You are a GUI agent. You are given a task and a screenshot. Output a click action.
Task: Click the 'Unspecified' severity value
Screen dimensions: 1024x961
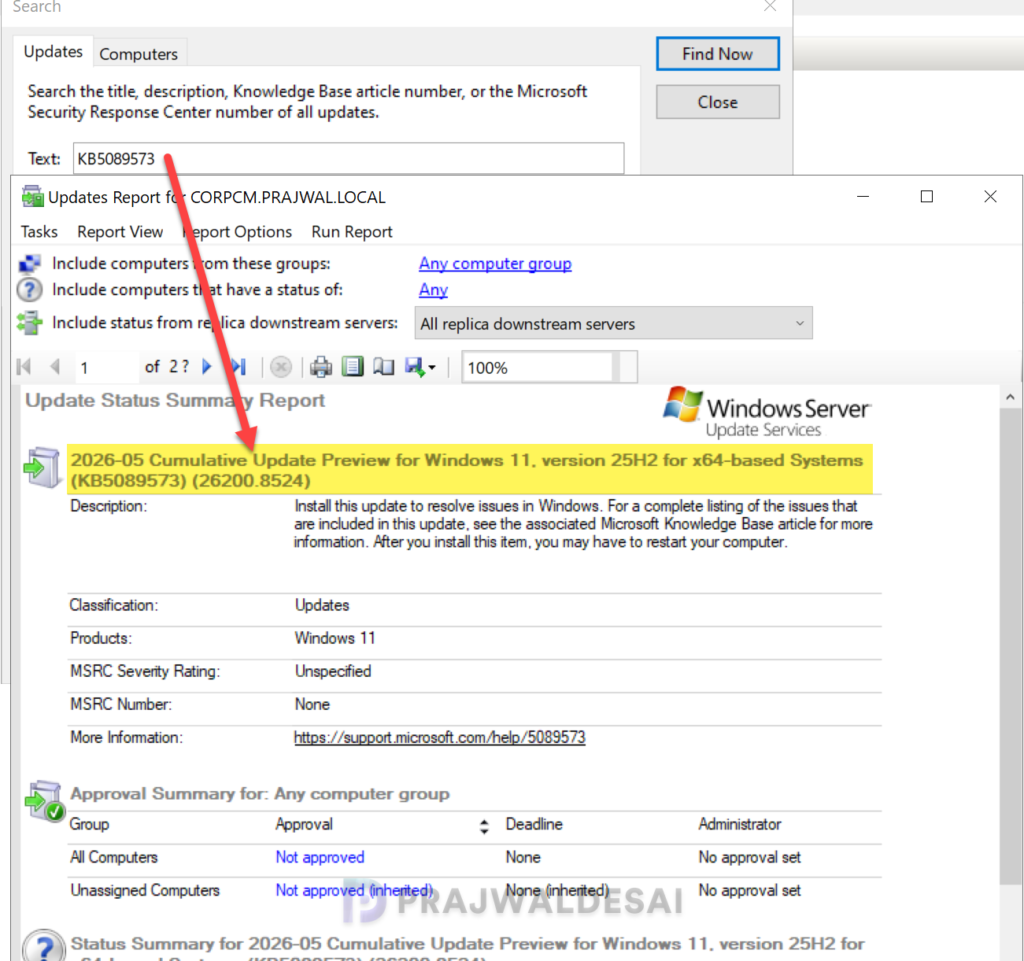click(332, 671)
